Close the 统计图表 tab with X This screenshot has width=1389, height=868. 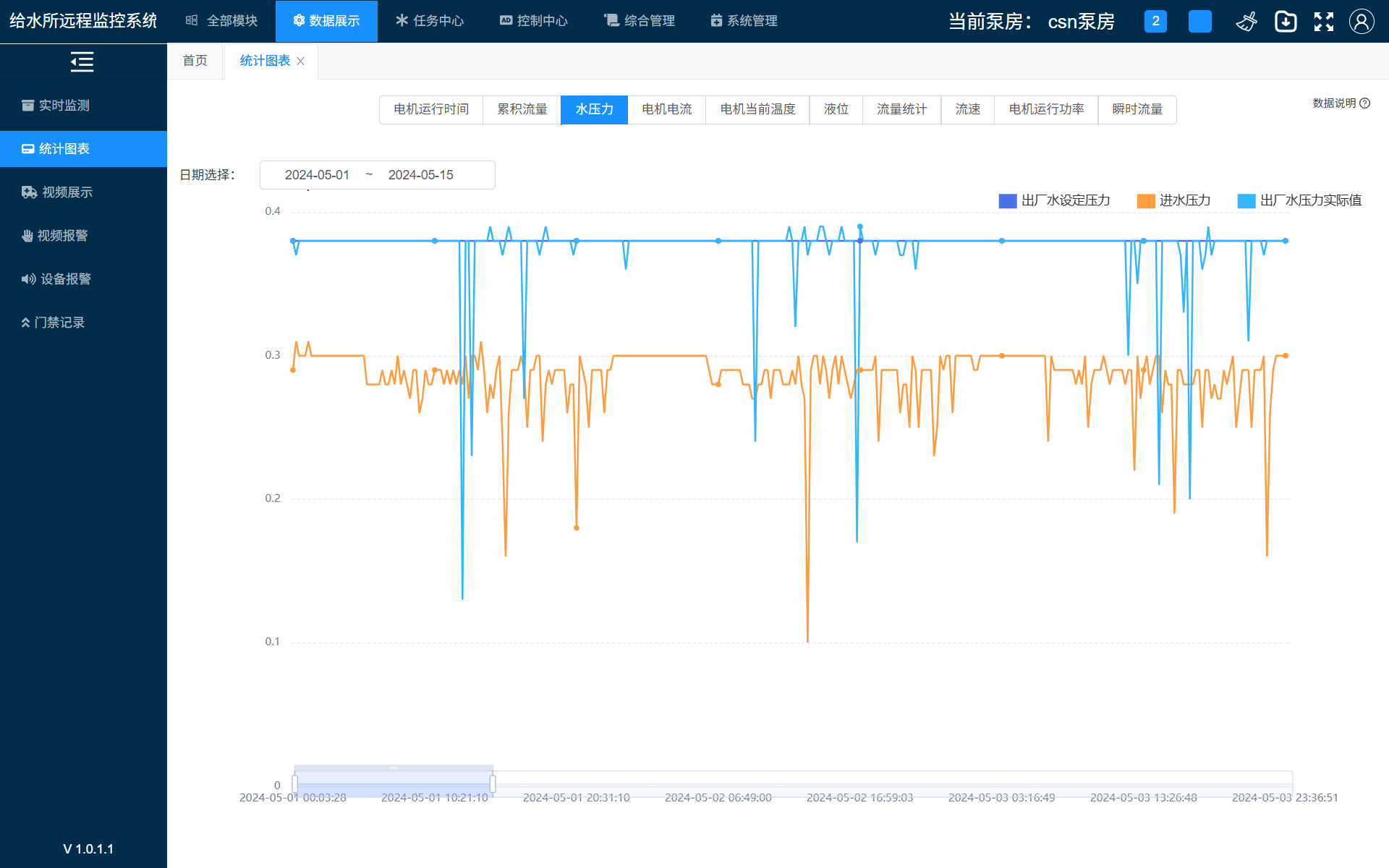point(301,61)
